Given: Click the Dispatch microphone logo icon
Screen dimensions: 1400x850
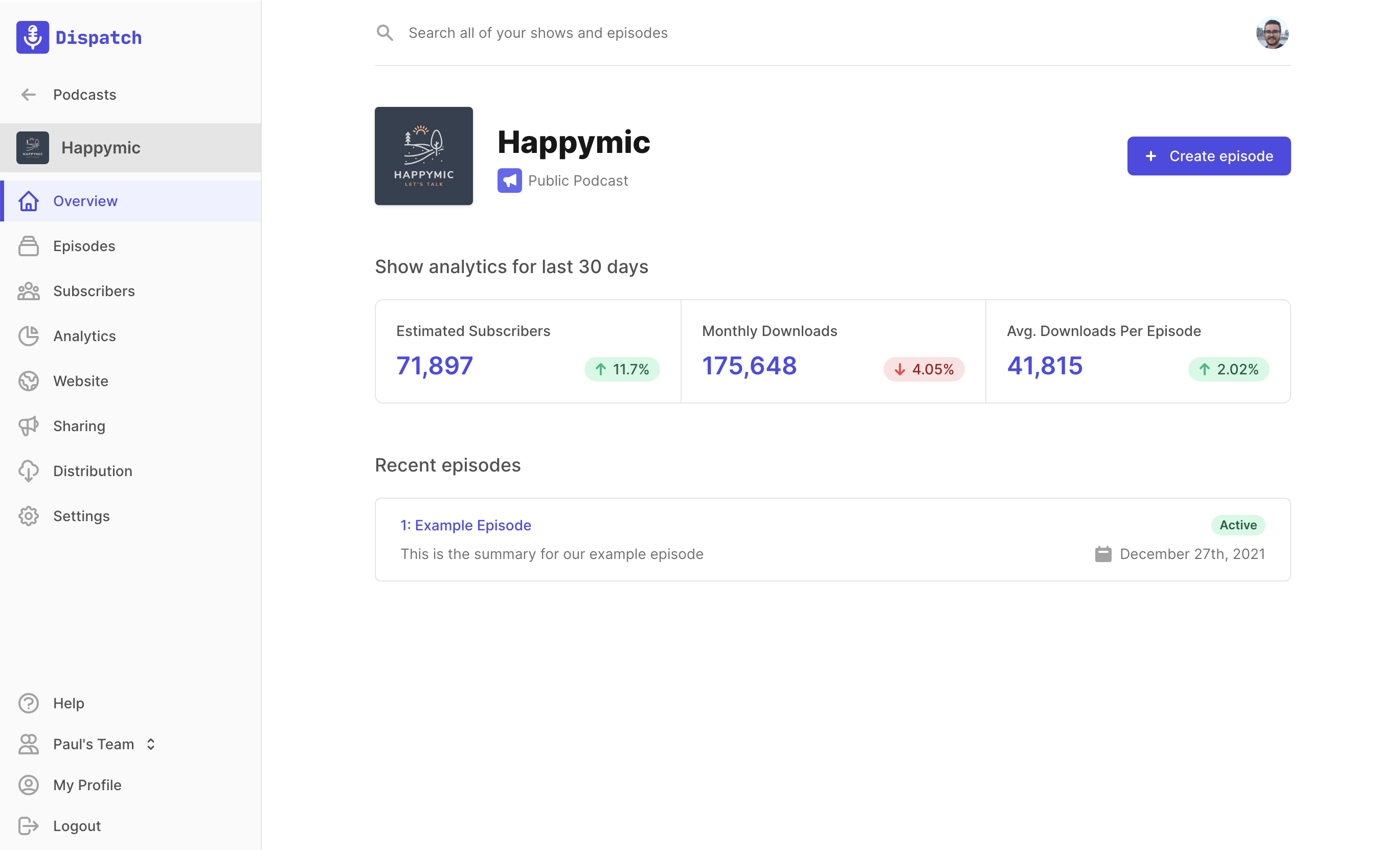Looking at the screenshot, I should tap(32, 37).
